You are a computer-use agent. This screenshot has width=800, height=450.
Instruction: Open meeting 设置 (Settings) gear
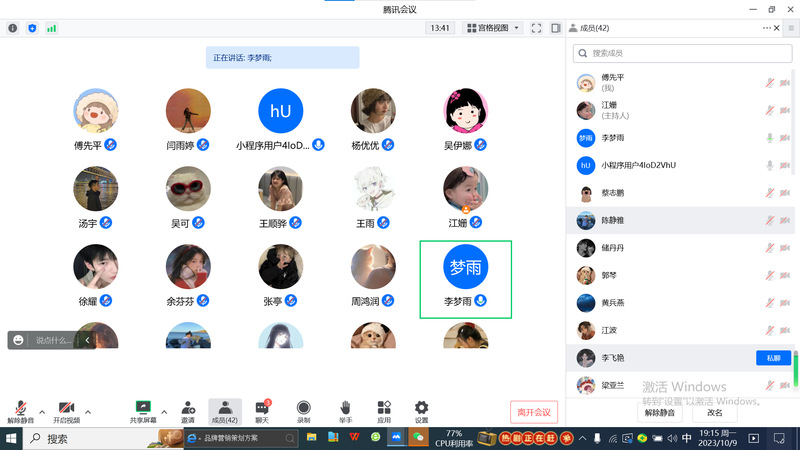421,409
